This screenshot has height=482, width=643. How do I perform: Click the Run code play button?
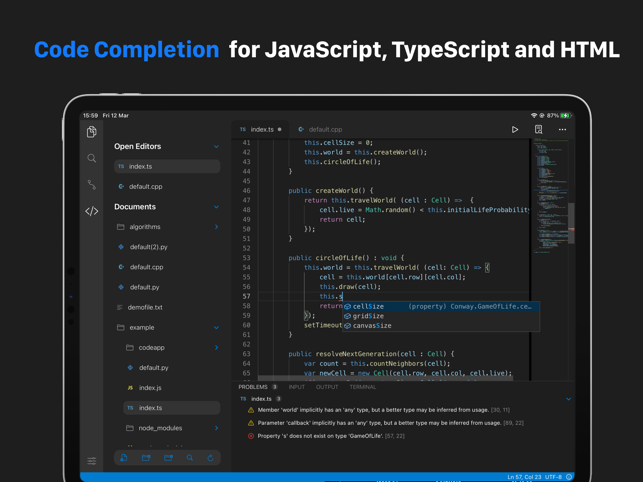(x=515, y=129)
